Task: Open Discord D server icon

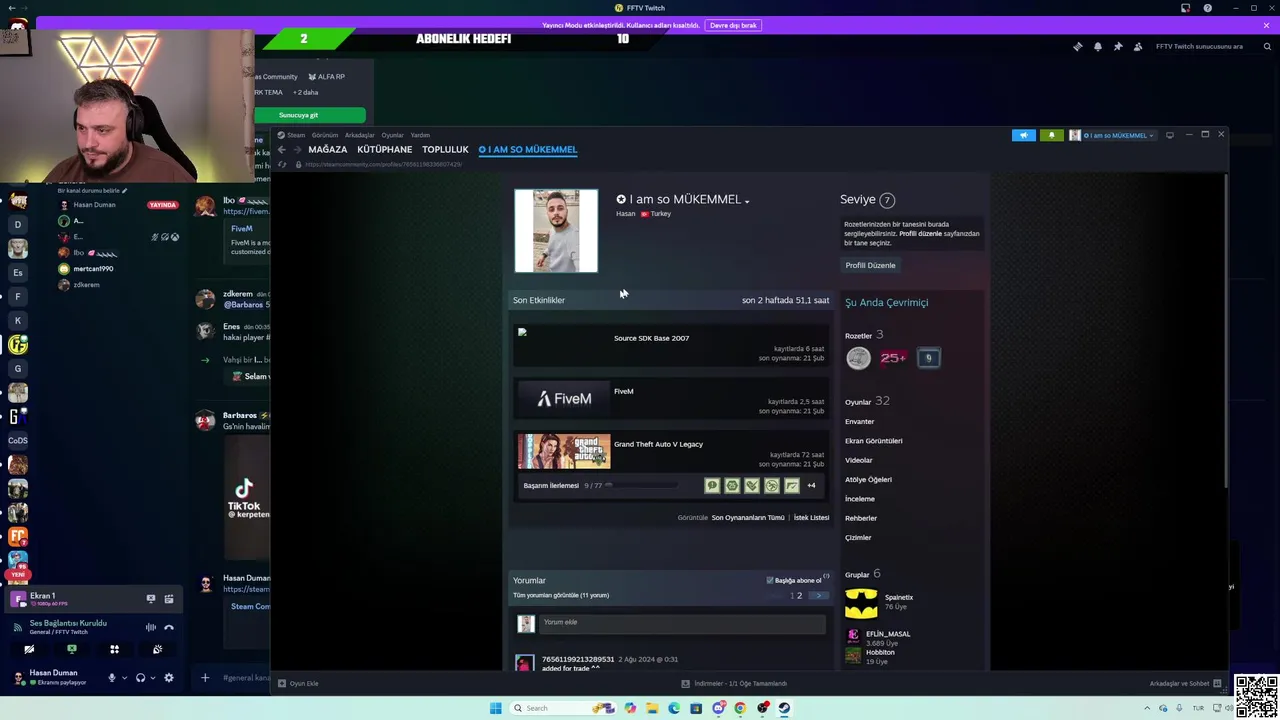Action: coord(18,224)
